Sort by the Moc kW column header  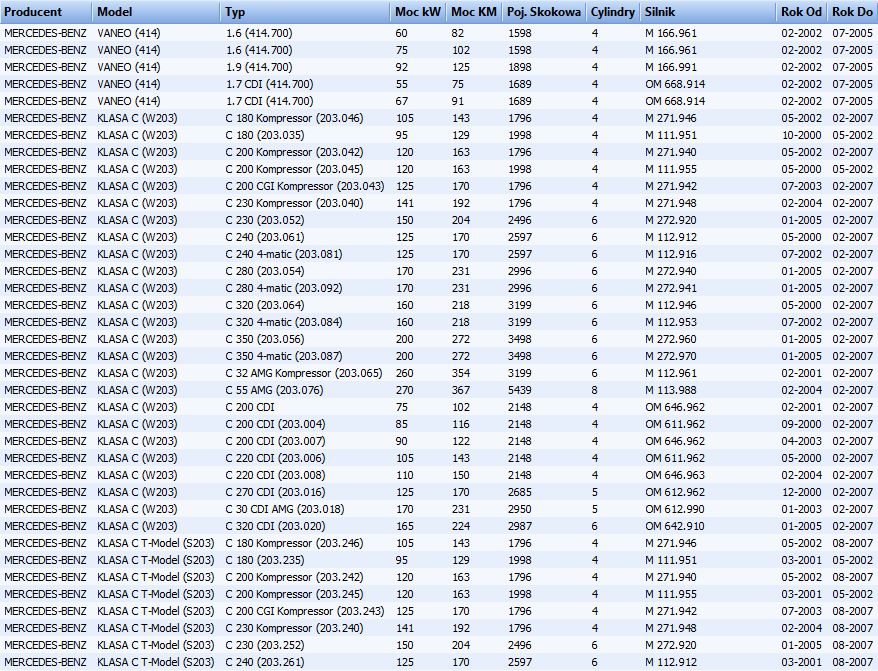point(418,12)
